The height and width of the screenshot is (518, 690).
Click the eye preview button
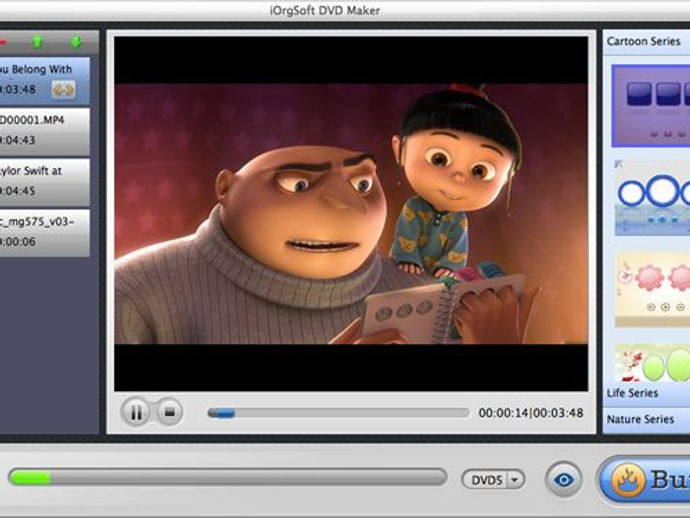tap(564, 479)
